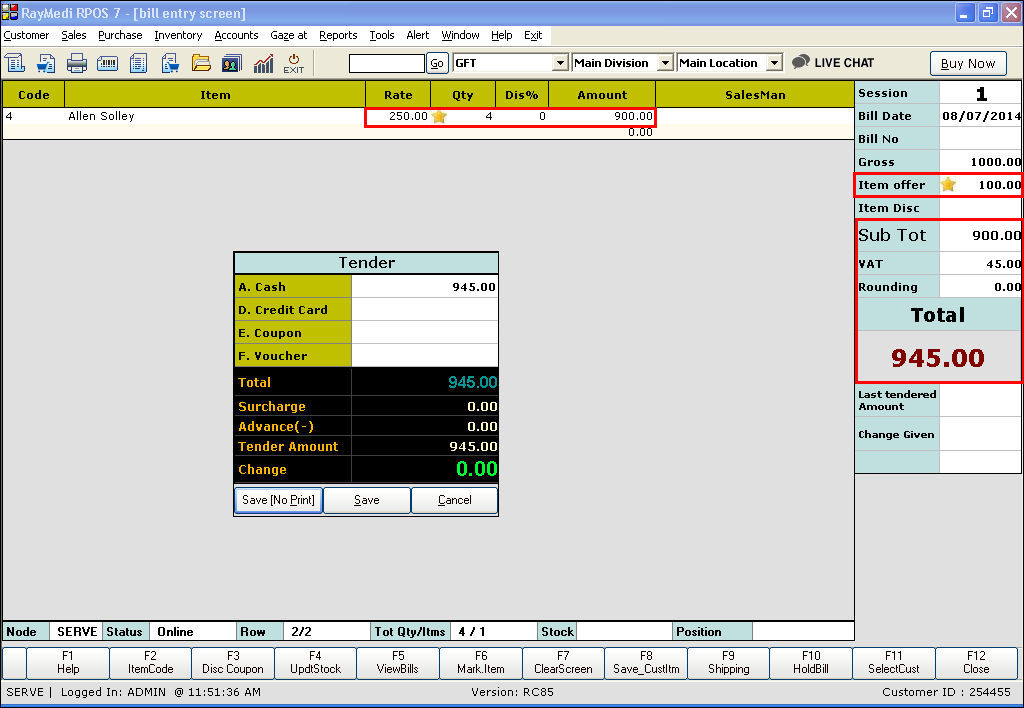Open the Tools menu
The image size is (1024, 708).
(x=382, y=35)
